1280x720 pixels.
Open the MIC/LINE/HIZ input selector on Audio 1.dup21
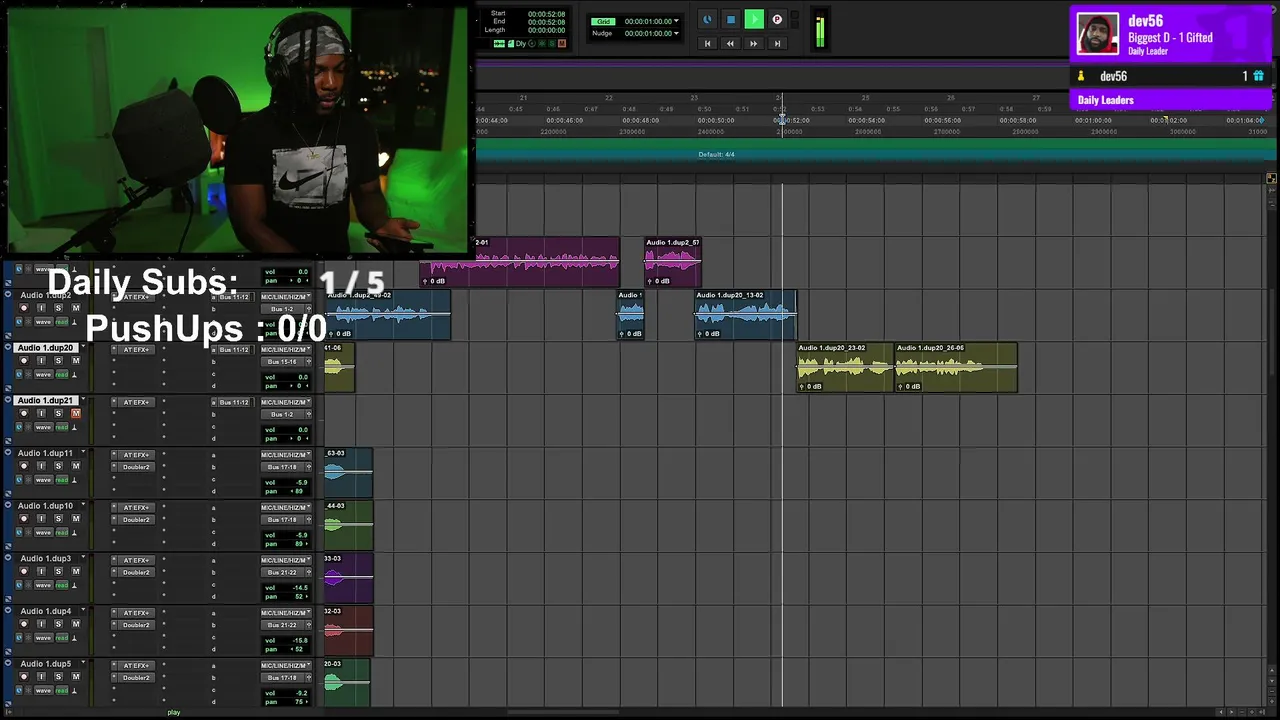click(284, 402)
